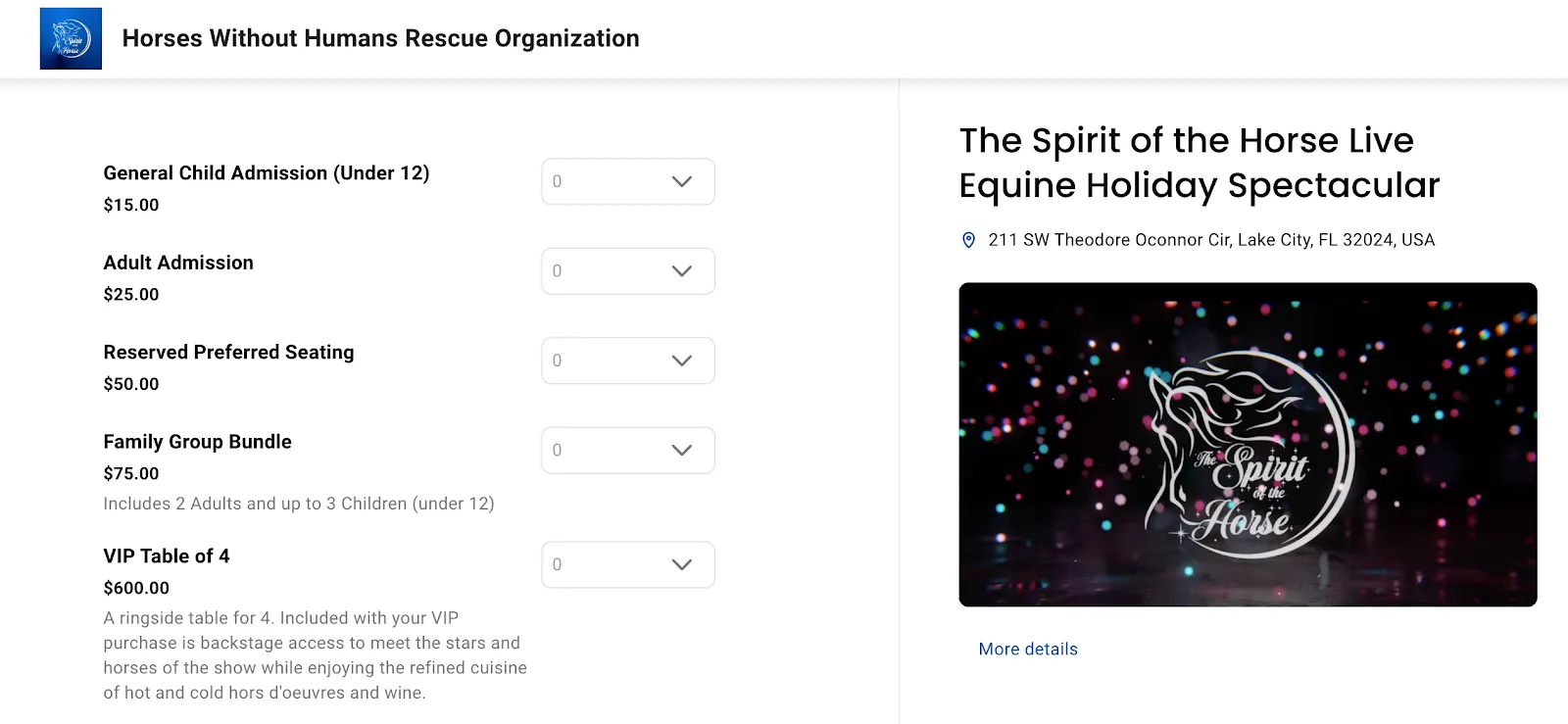Open the Adult Admission quantity dropdown
The image size is (1568, 724).
coord(628,271)
